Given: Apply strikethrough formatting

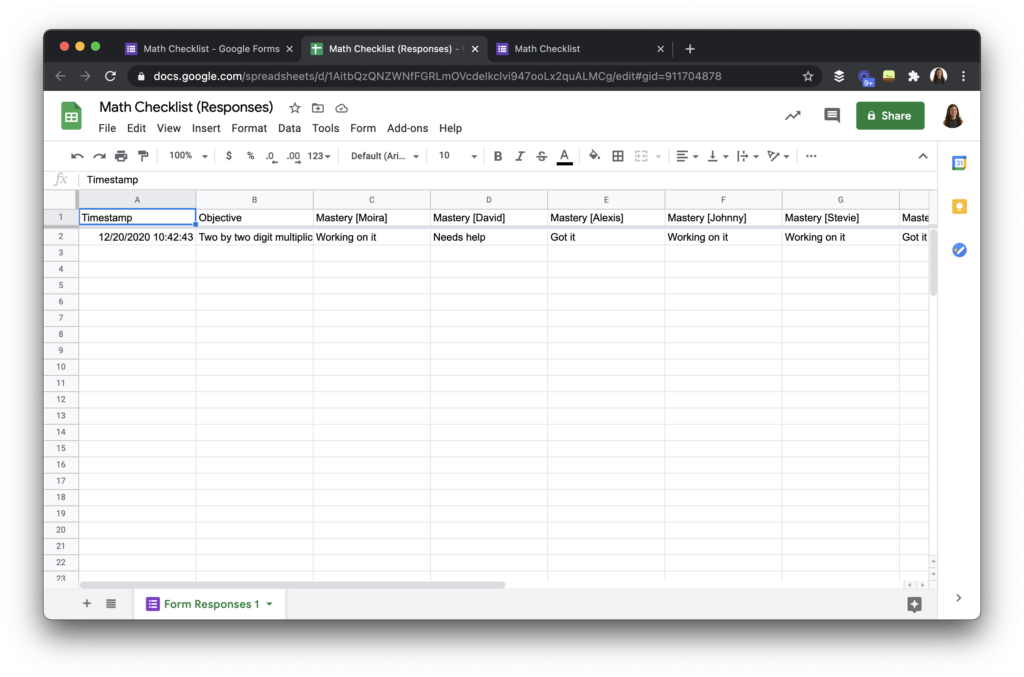Looking at the screenshot, I should coord(541,156).
